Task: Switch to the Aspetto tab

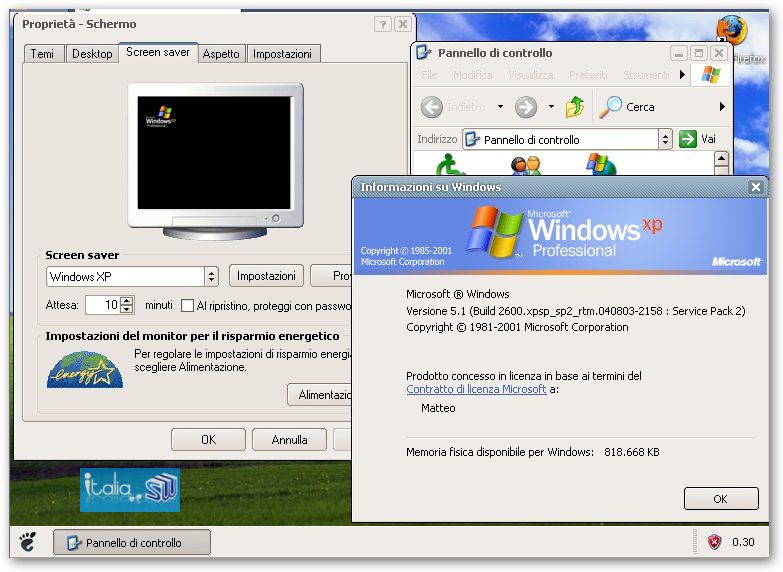Action: 221,54
